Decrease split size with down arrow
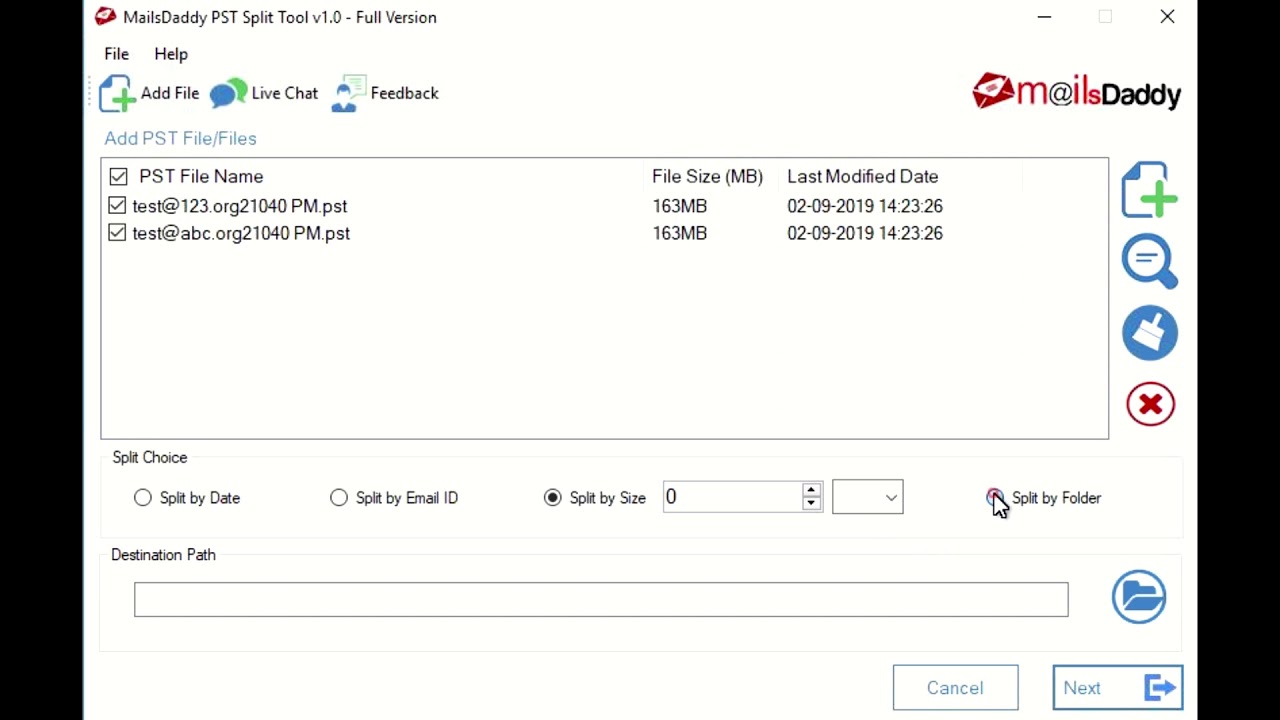The image size is (1280, 720). [x=811, y=504]
